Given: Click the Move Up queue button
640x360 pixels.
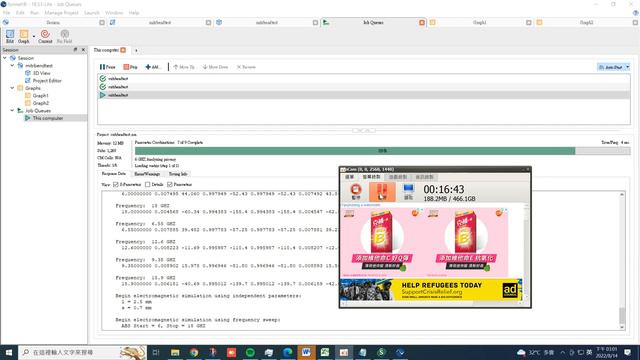Looking at the screenshot, I should [184, 67].
